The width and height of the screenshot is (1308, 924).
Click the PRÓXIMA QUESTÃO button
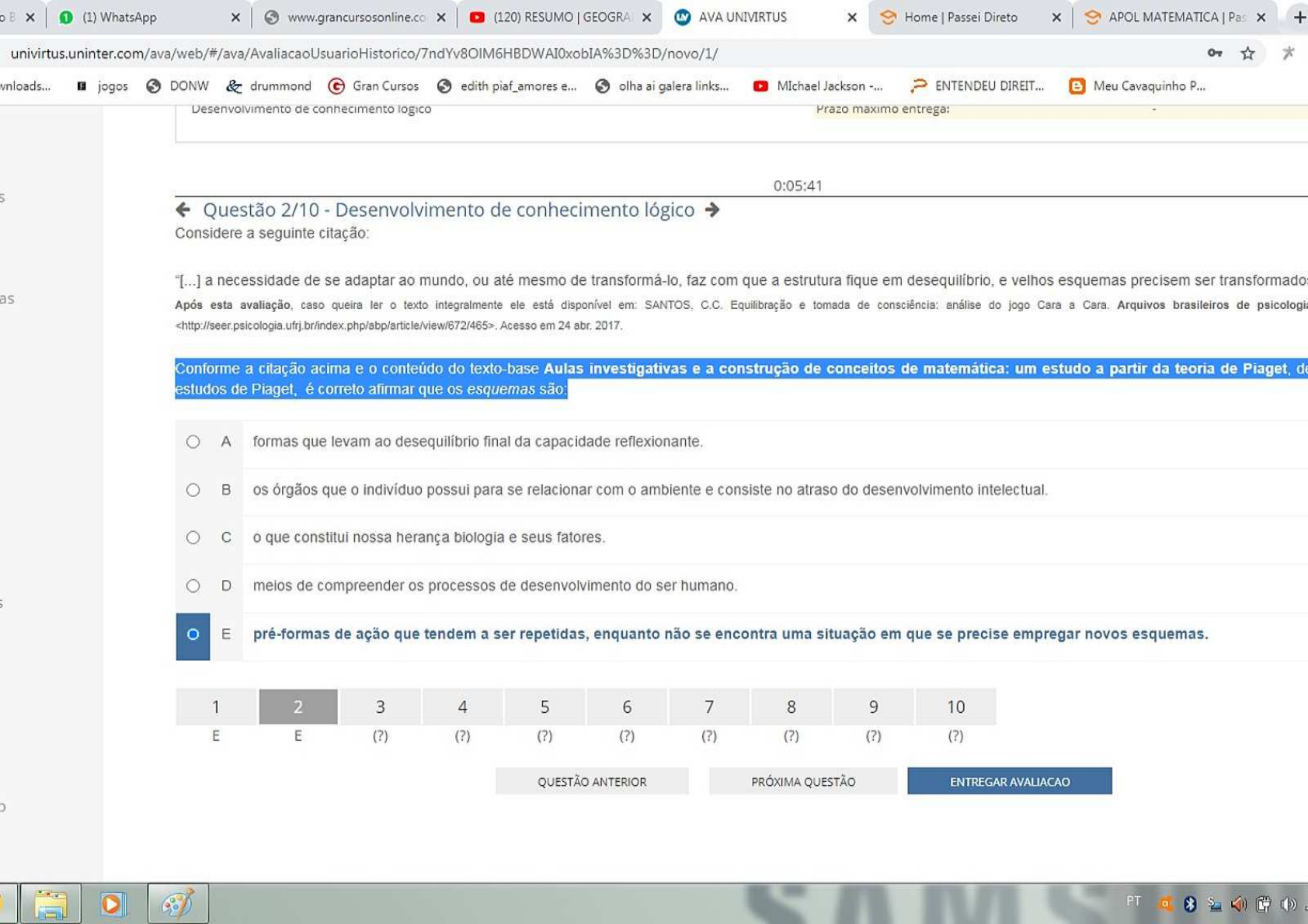tap(803, 781)
